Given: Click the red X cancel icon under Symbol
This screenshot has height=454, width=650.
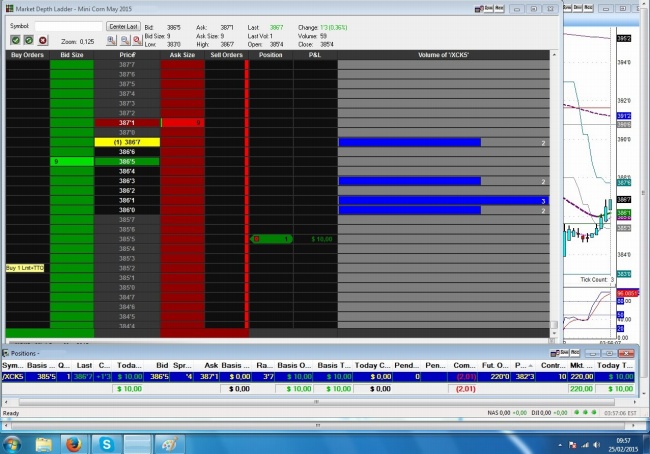Looking at the screenshot, I should (x=43, y=40).
